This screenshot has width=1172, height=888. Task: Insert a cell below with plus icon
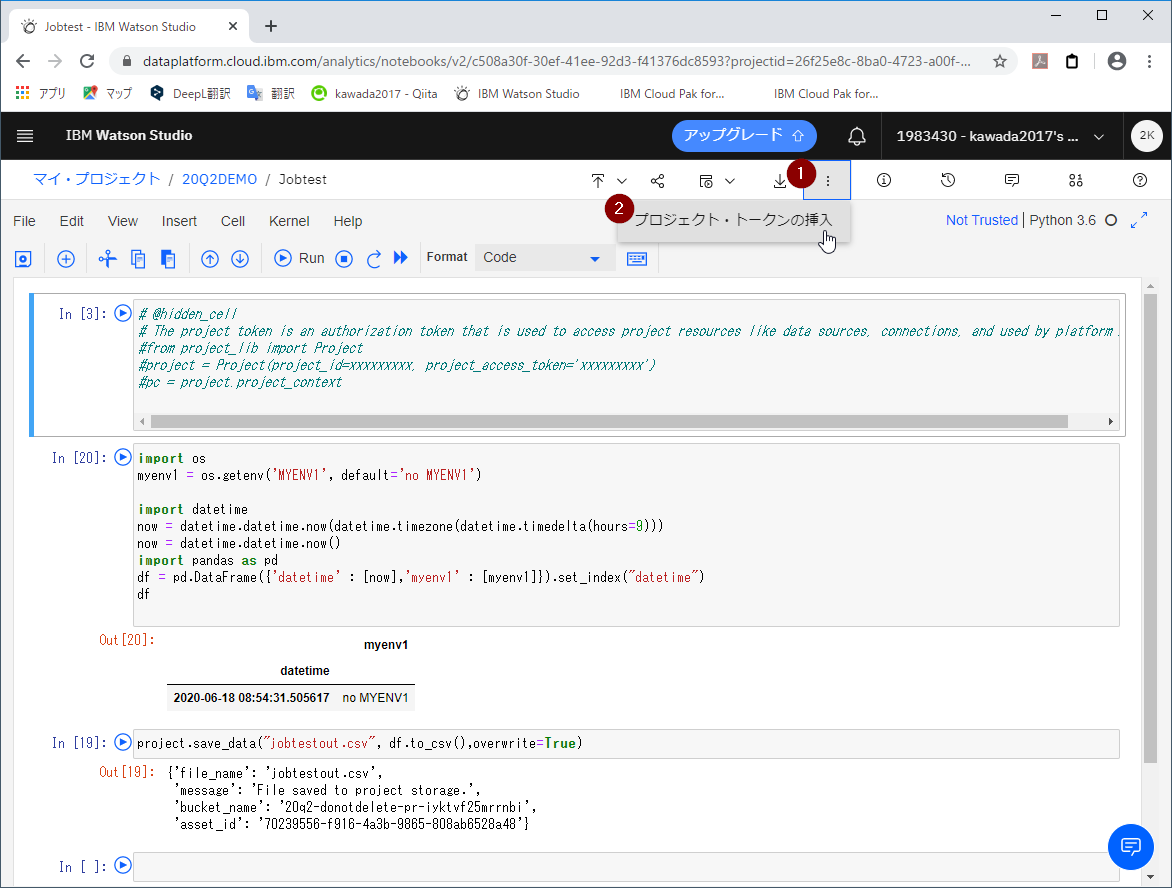click(66, 259)
